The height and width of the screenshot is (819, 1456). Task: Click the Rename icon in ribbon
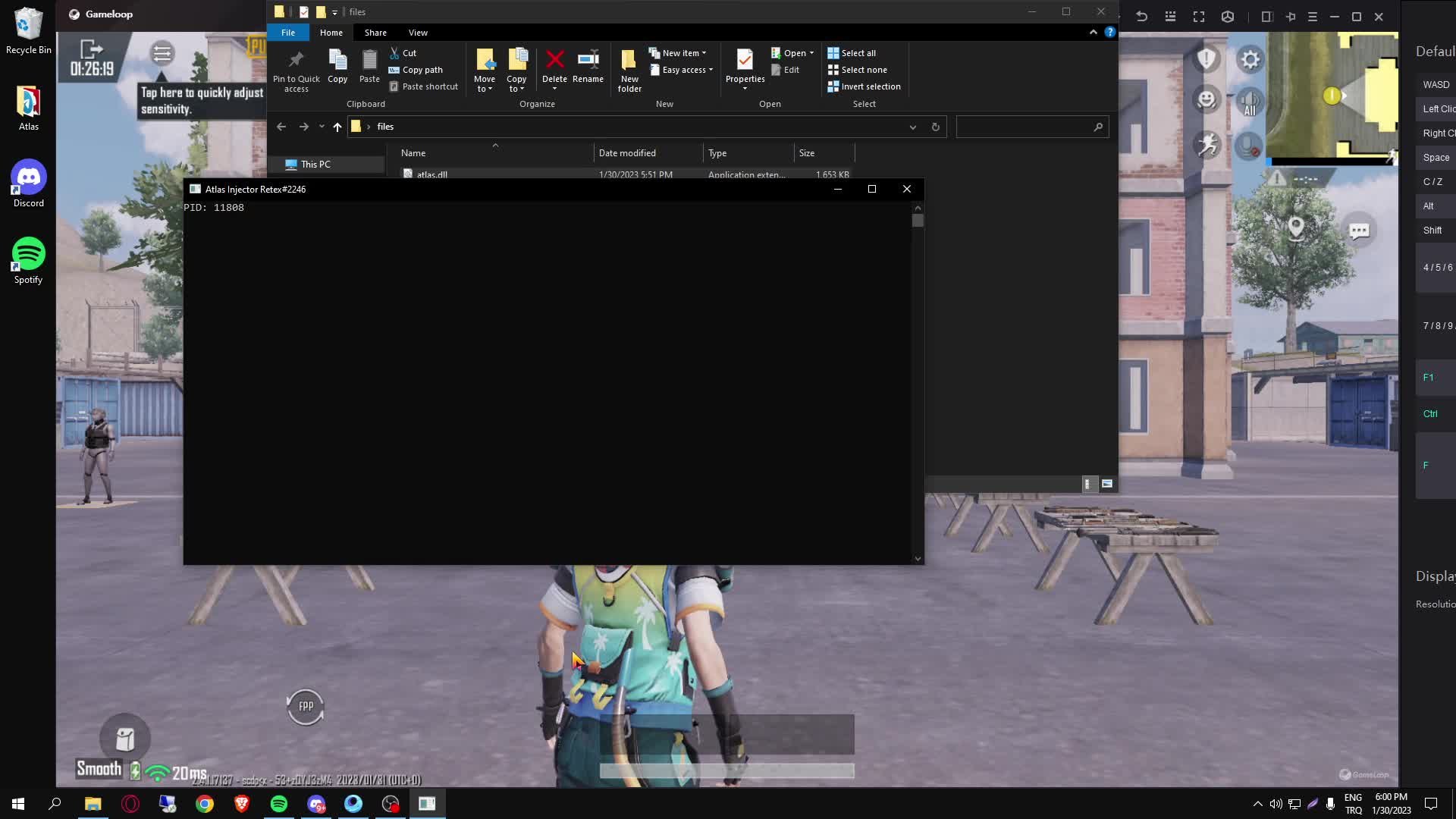[588, 67]
